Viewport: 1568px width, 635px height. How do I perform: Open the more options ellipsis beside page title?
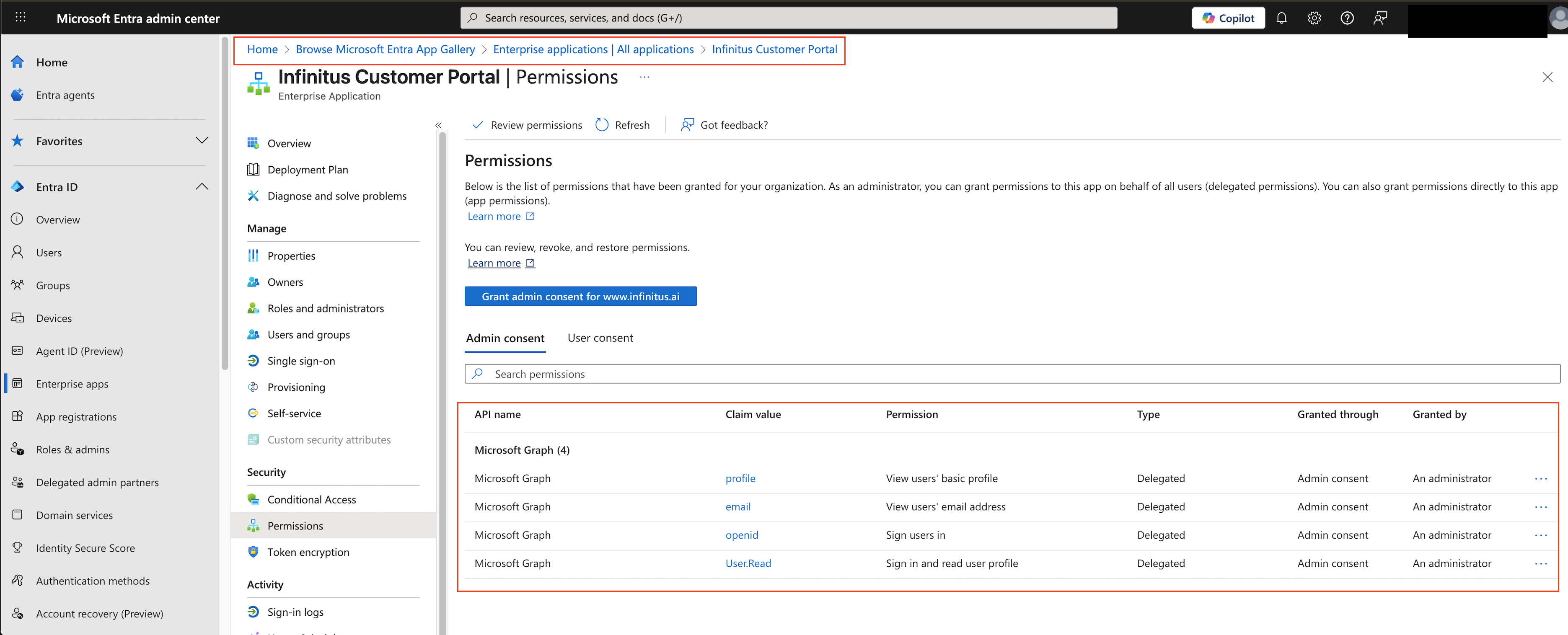[x=644, y=77]
